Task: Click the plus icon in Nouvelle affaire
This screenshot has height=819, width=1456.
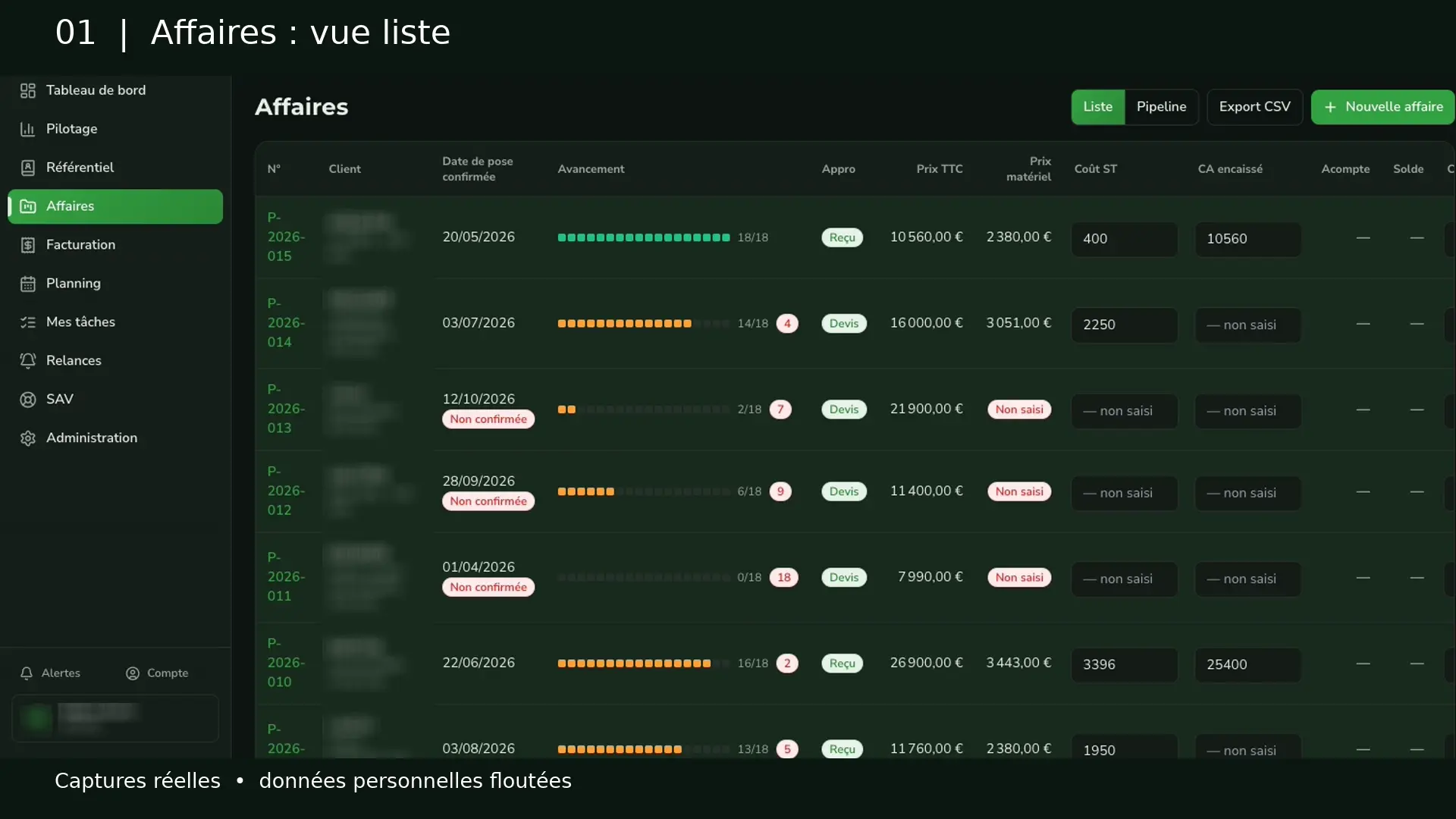Action: (x=1330, y=108)
